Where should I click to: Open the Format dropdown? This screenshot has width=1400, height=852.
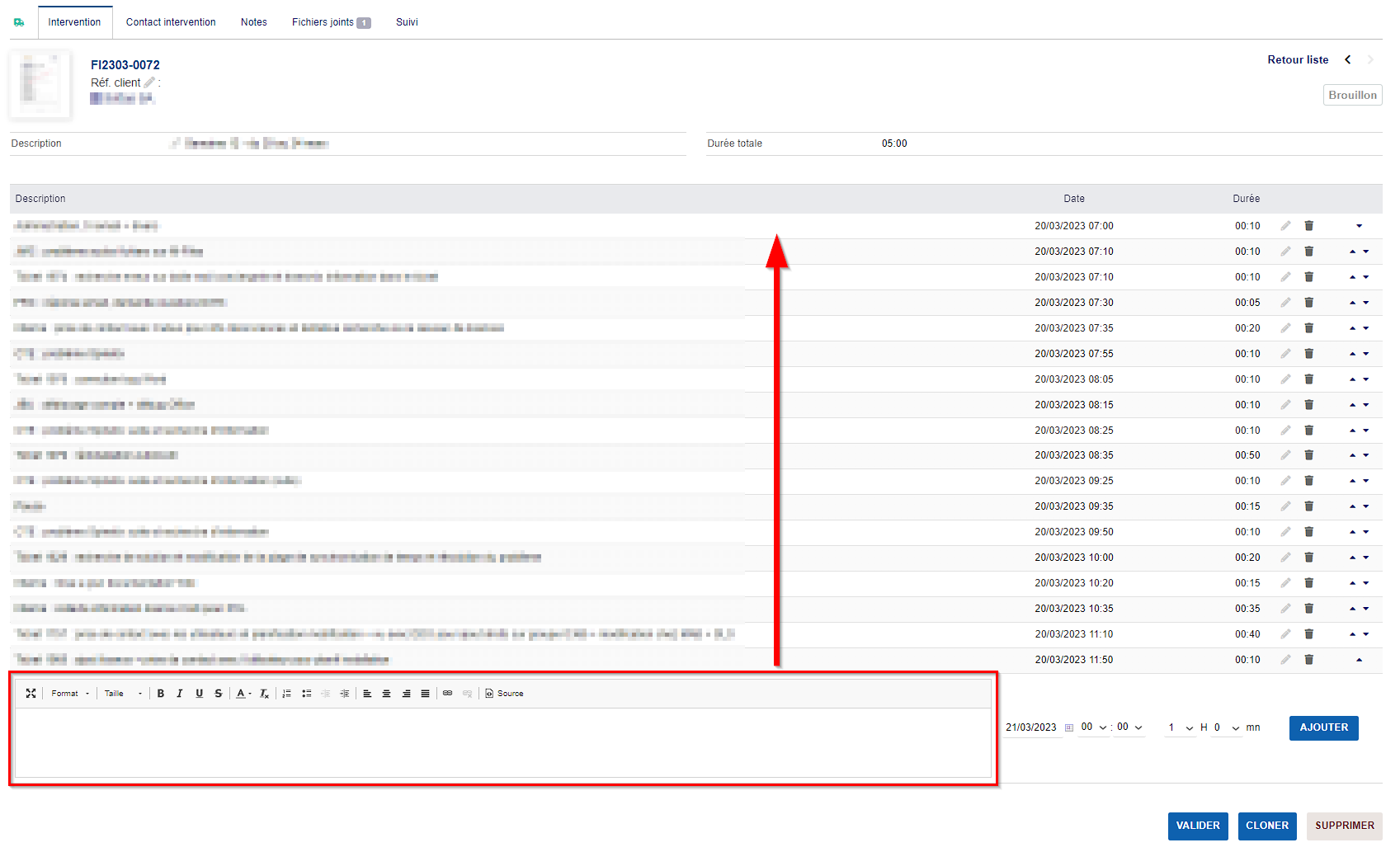click(x=70, y=694)
